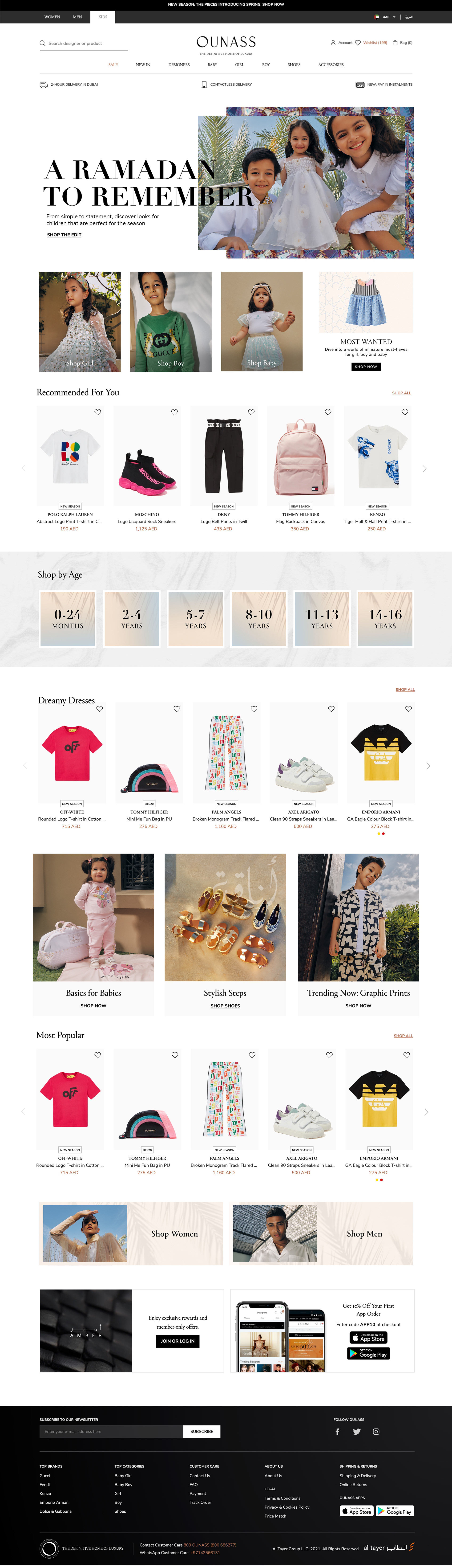Expand the UAE country selector dropdown
This screenshot has width=452, height=1568.
tap(386, 17)
